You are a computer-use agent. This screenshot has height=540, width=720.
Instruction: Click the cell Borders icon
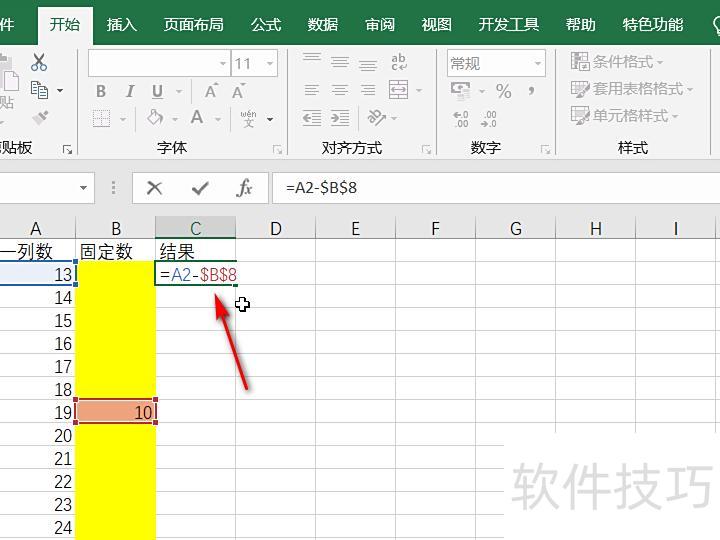[x=101, y=118]
